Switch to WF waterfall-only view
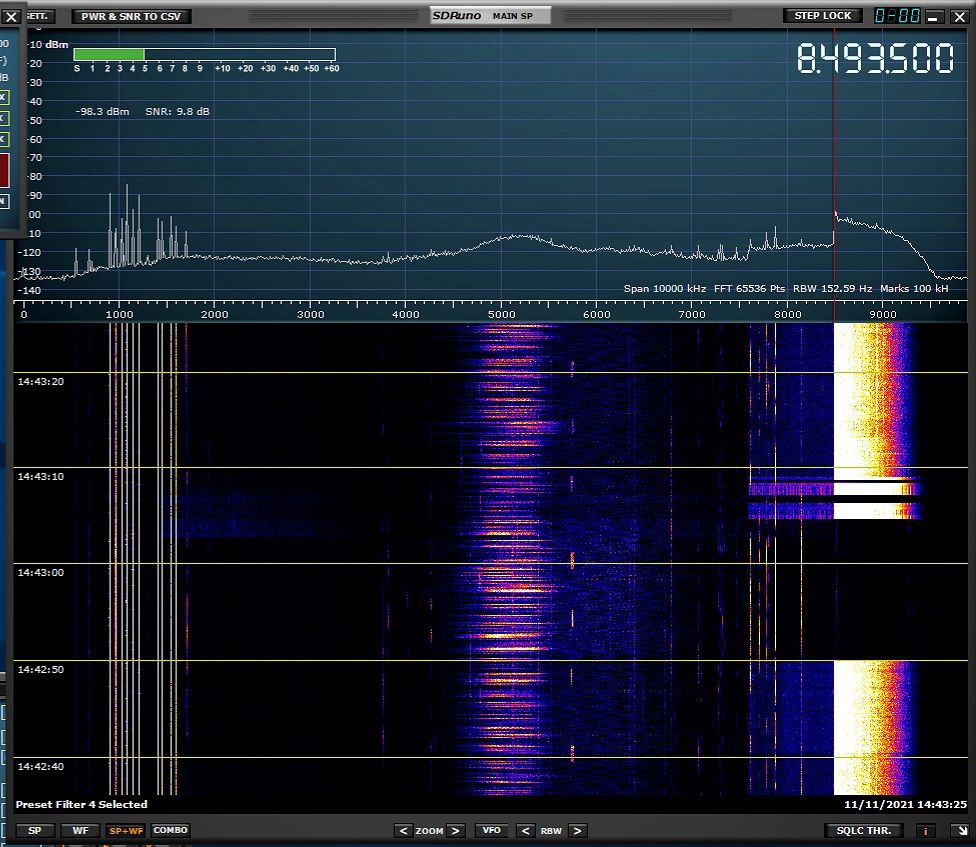This screenshot has width=976, height=847. pos(78,830)
